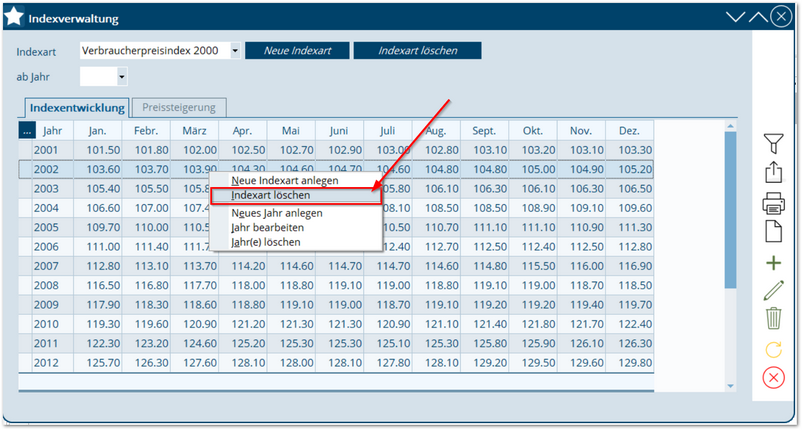
Task: Open the ab Jahr dropdown
Action: pyautogui.click(x=122, y=77)
